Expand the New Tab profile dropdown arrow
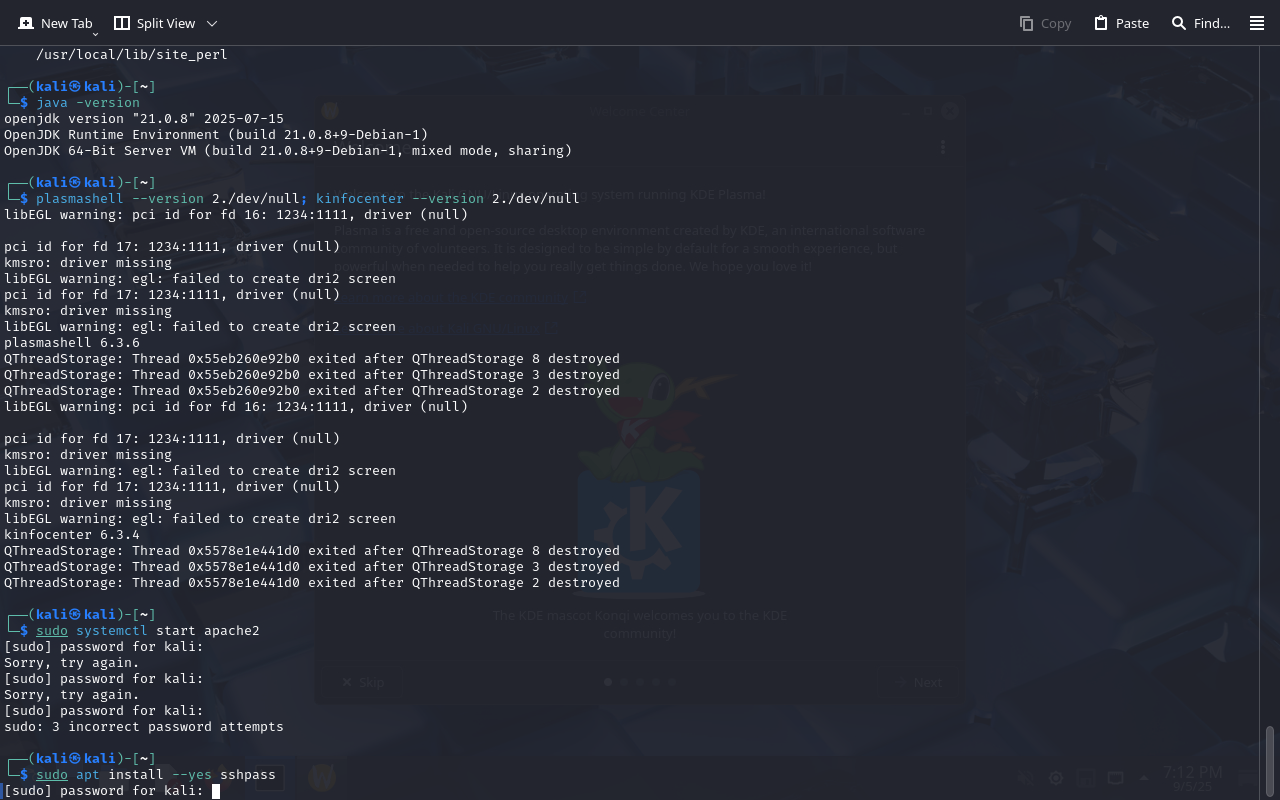Viewport: 1280px width, 800px height. 95,34
